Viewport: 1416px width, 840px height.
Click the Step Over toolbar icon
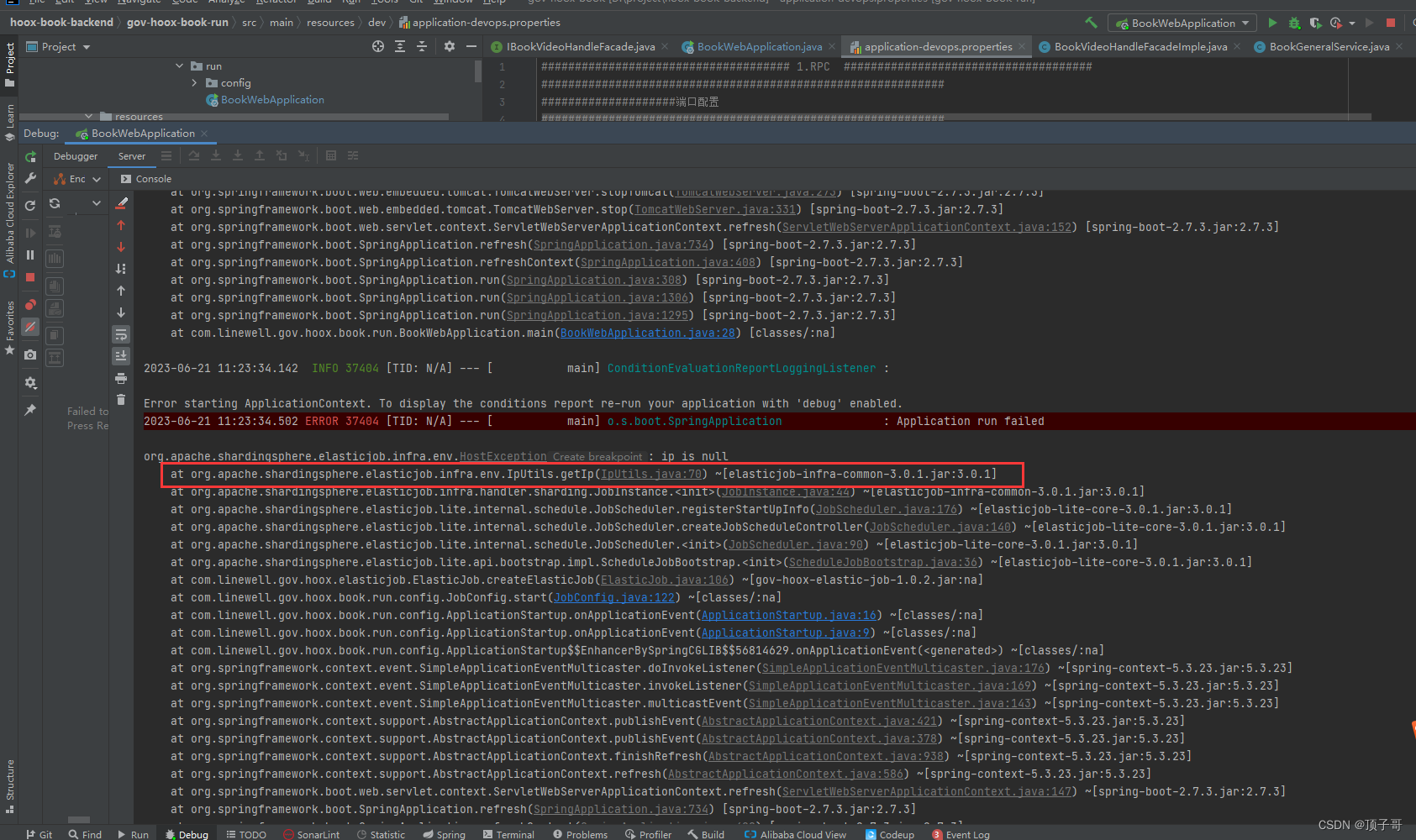(194, 155)
